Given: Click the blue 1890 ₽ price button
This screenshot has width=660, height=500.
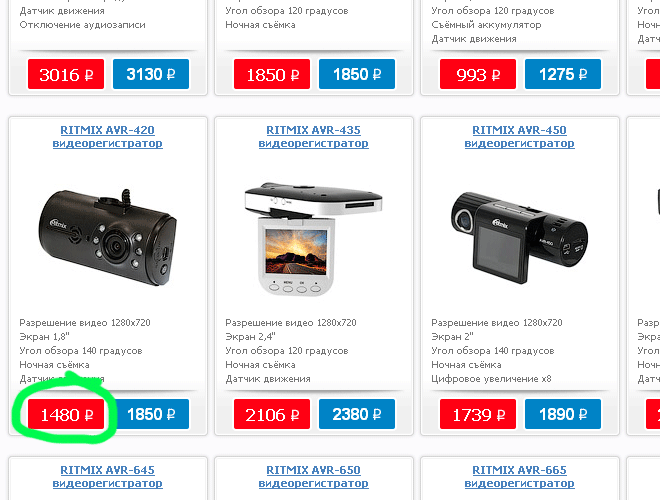Looking at the screenshot, I should pyautogui.click(x=563, y=414).
